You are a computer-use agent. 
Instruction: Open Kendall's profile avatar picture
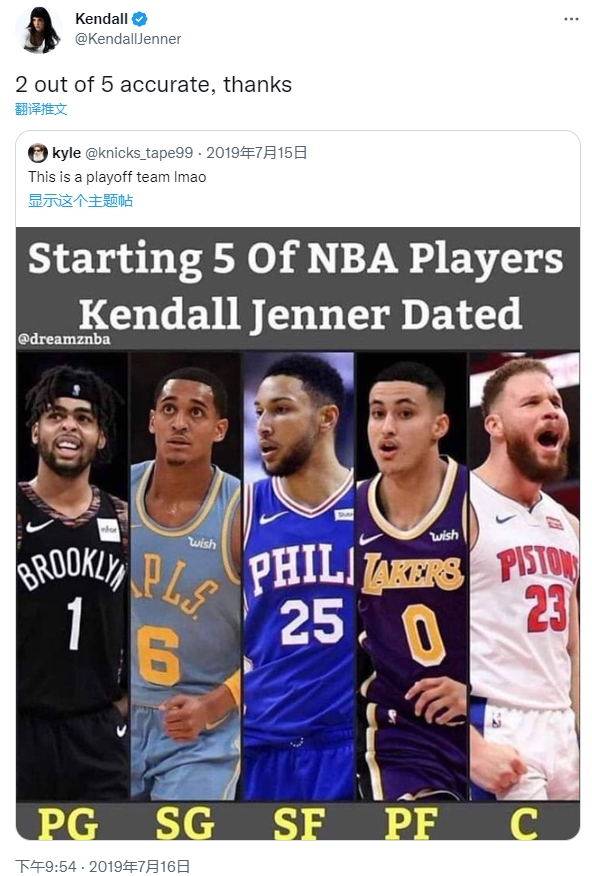pos(39,30)
